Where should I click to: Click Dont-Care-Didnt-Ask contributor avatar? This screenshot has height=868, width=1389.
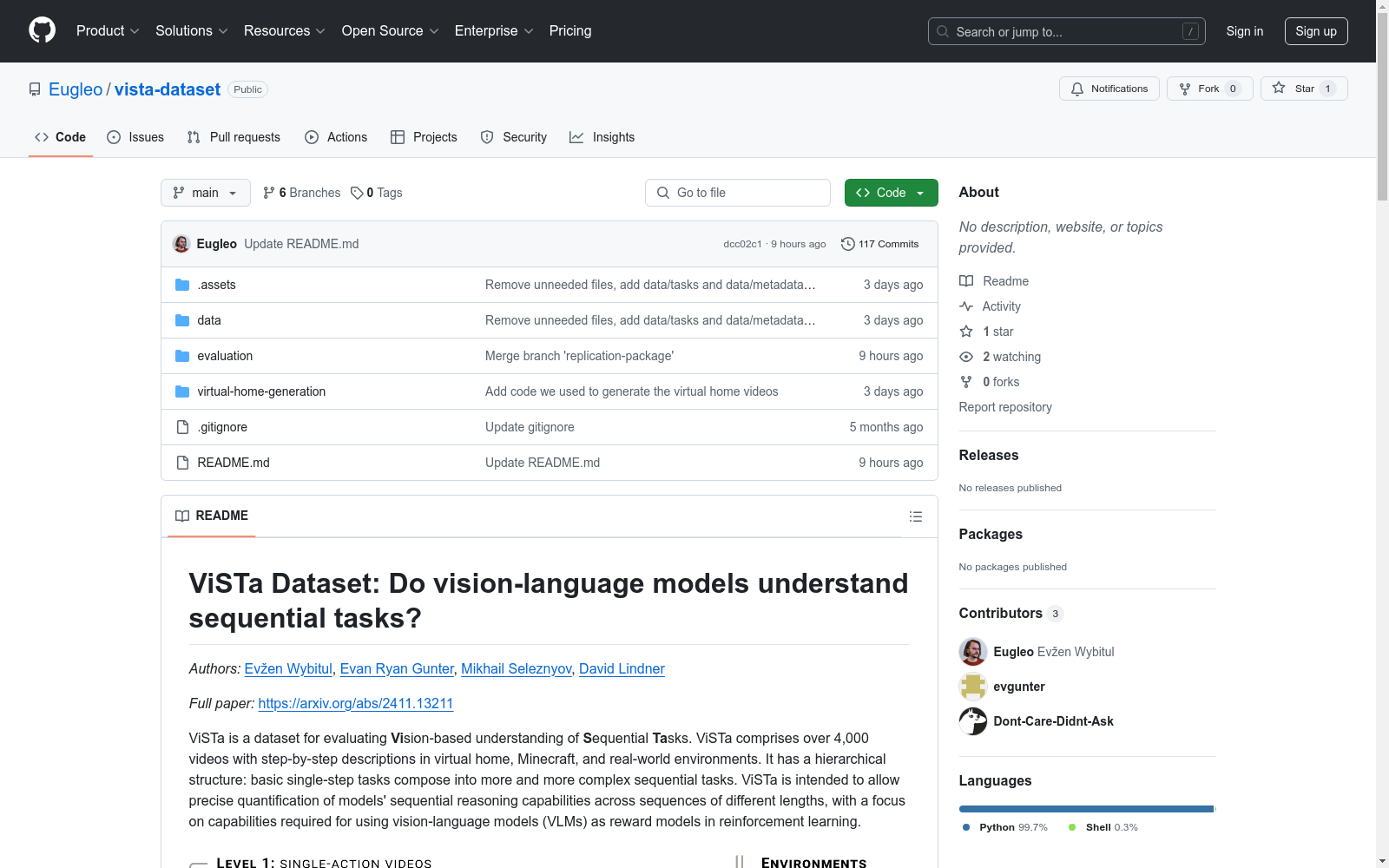pyautogui.click(x=973, y=721)
